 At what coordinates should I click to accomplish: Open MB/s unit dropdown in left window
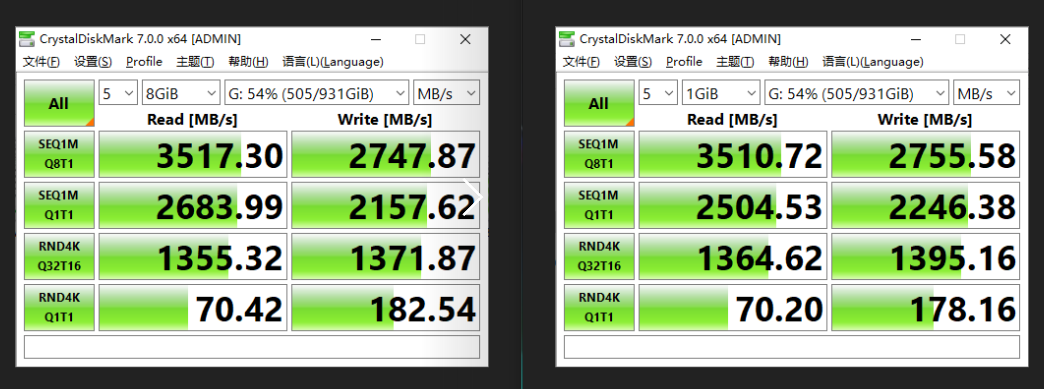coord(446,93)
